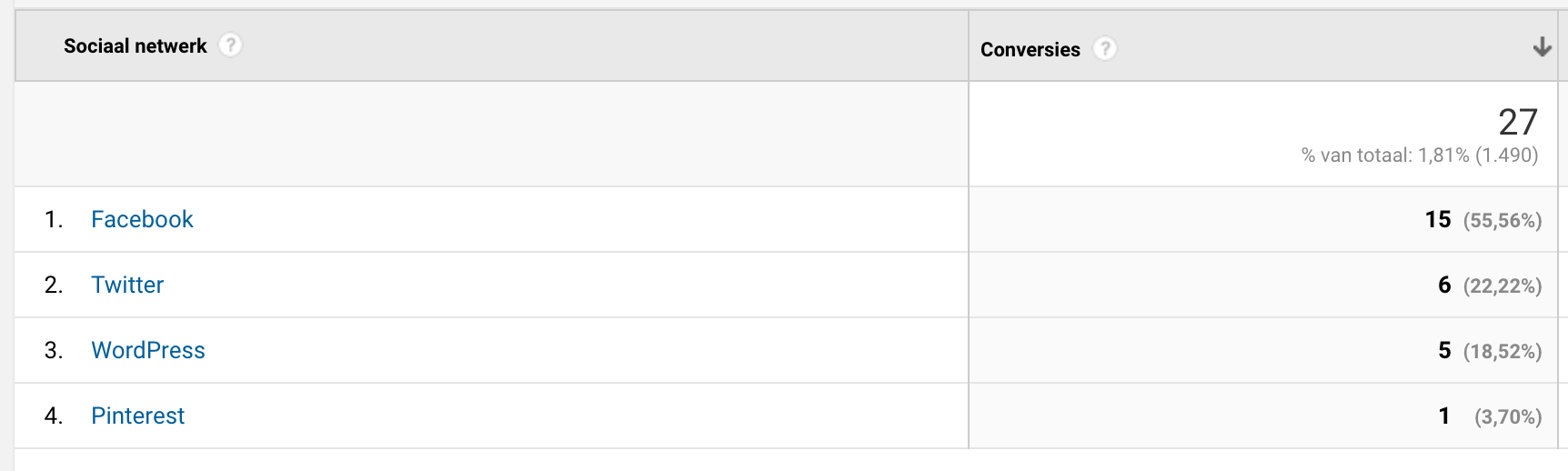Click the total conversions value 27

click(1517, 122)
